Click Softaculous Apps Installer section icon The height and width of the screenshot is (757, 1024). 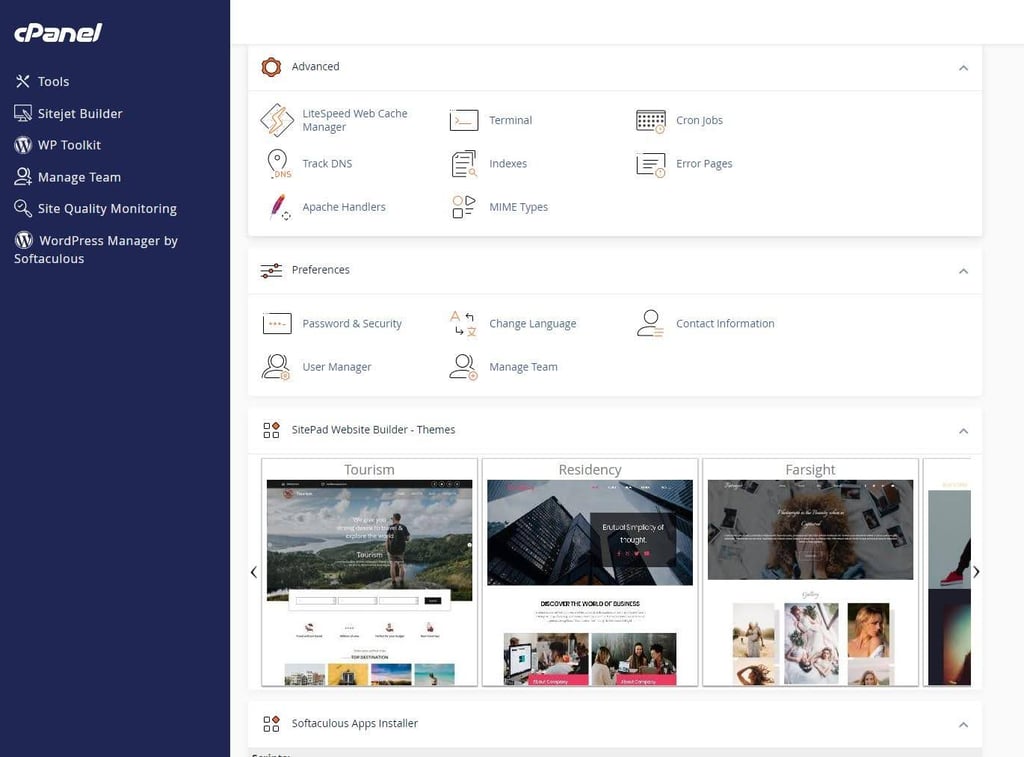click(271, 724)
